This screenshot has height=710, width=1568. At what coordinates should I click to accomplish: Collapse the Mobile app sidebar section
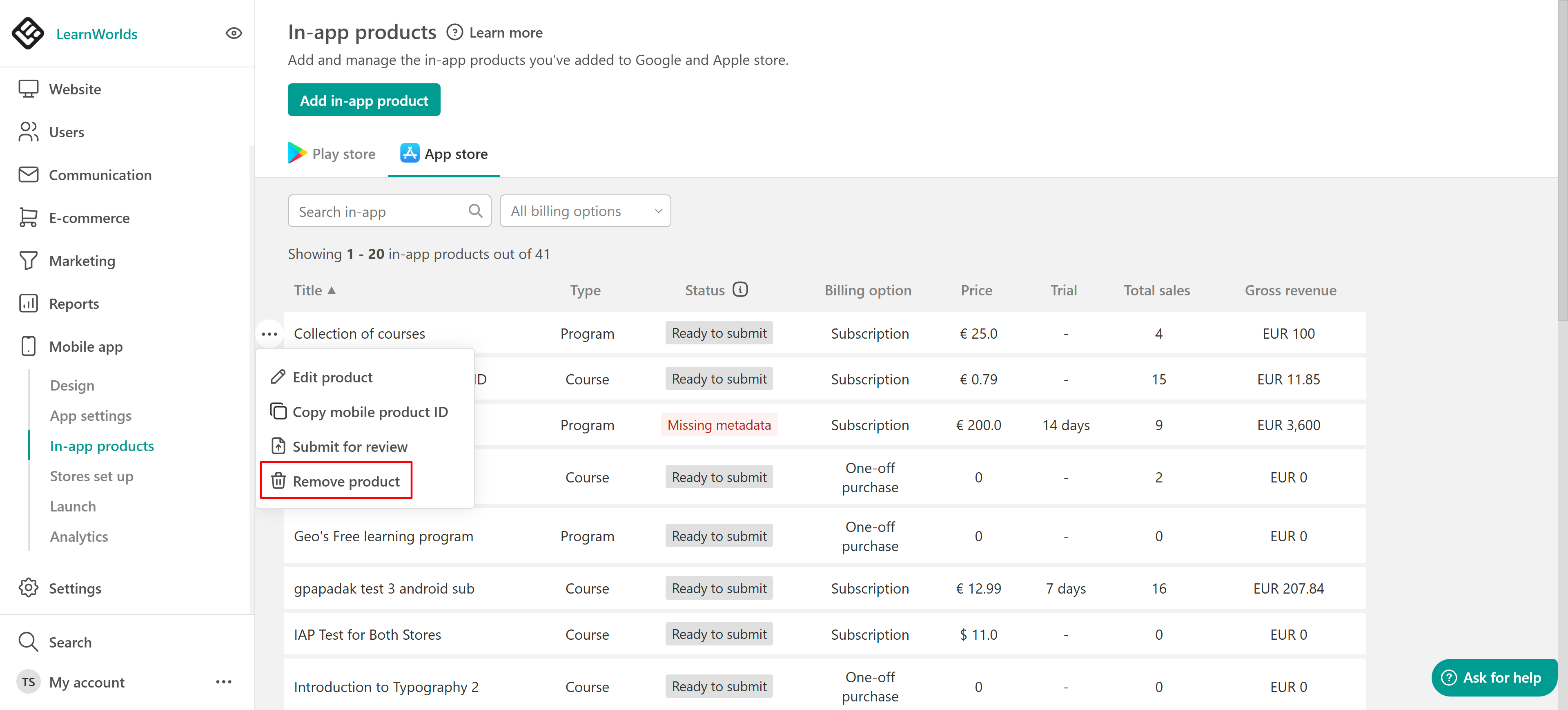tap(86, 346)
